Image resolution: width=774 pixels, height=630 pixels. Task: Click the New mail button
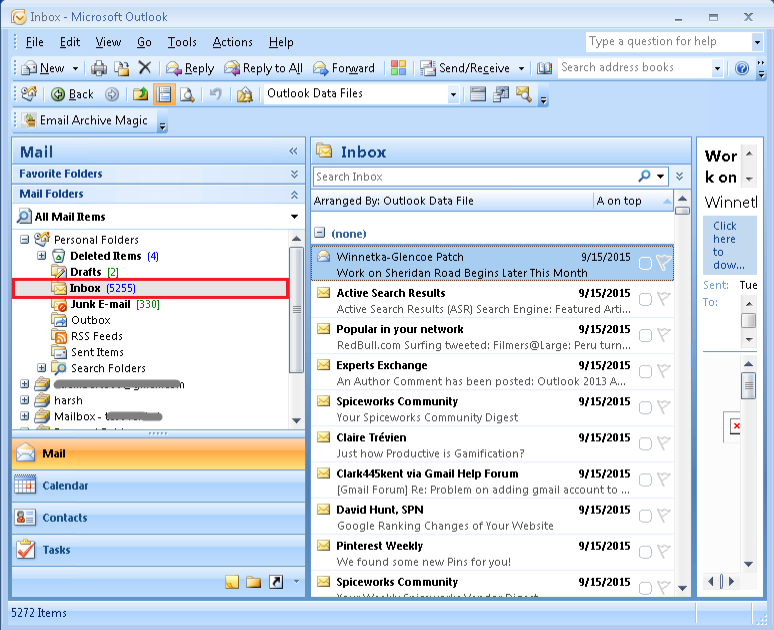pos(43,68)
